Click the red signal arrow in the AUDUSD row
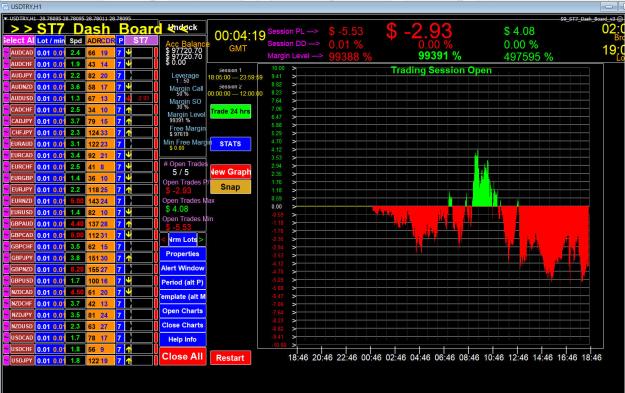Viewport: 625px width, 393px height. click(129, 98)
